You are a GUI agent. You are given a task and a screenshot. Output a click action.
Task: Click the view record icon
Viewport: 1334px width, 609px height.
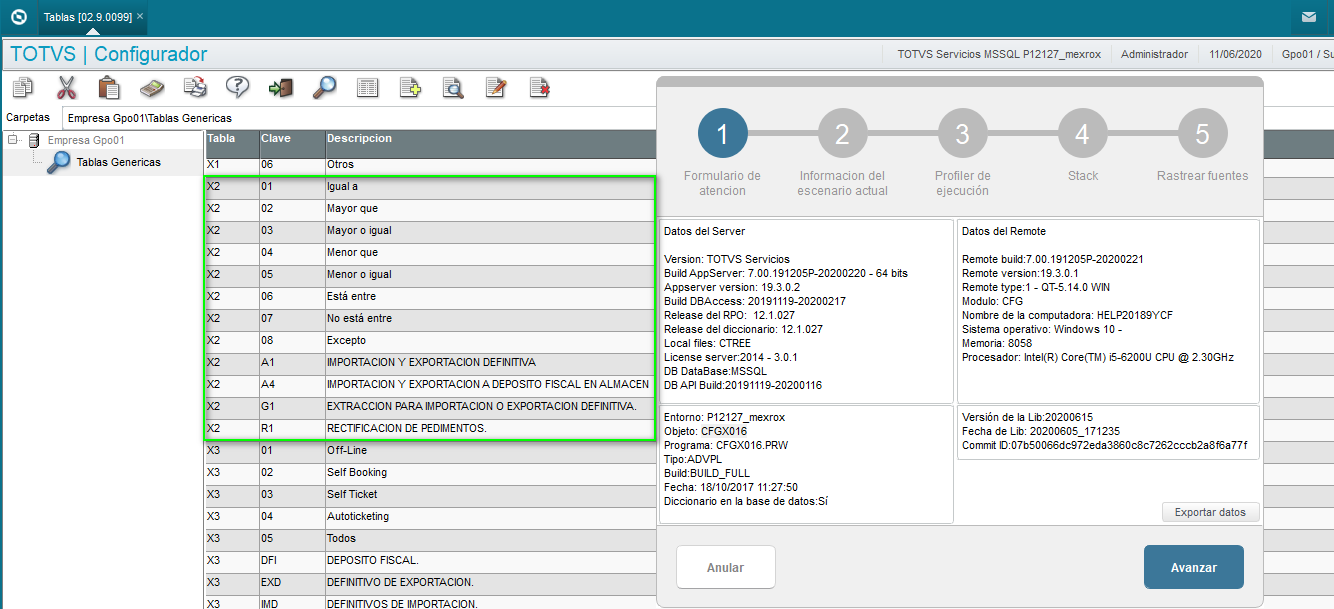click(453, 87)
